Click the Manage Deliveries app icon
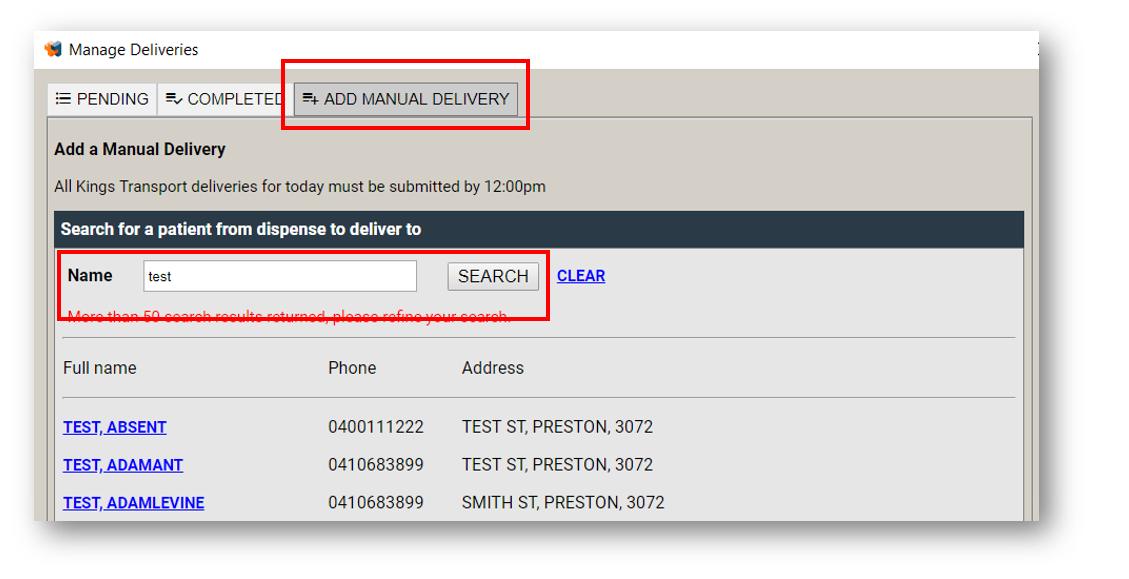The width and height of the screenshot is (1129, 579). click(53, 49)
